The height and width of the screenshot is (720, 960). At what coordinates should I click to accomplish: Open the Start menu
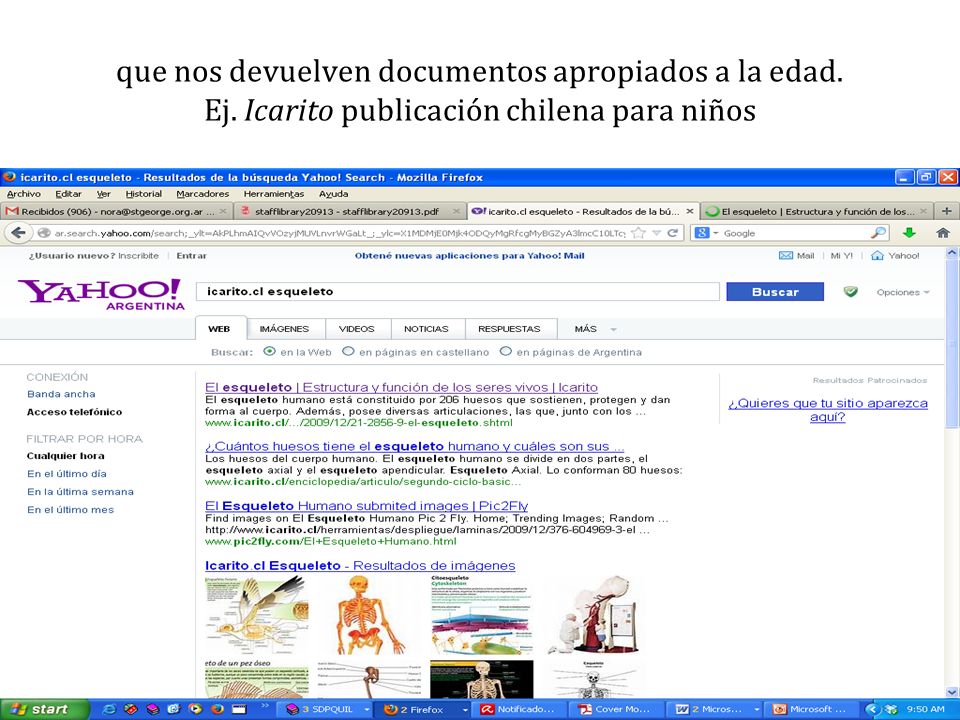(x=44, y=709)
